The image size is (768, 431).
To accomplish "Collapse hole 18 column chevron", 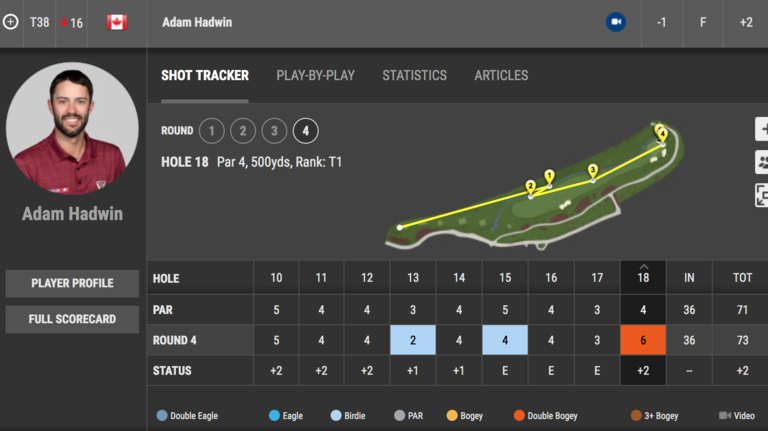I will point(643,267).
